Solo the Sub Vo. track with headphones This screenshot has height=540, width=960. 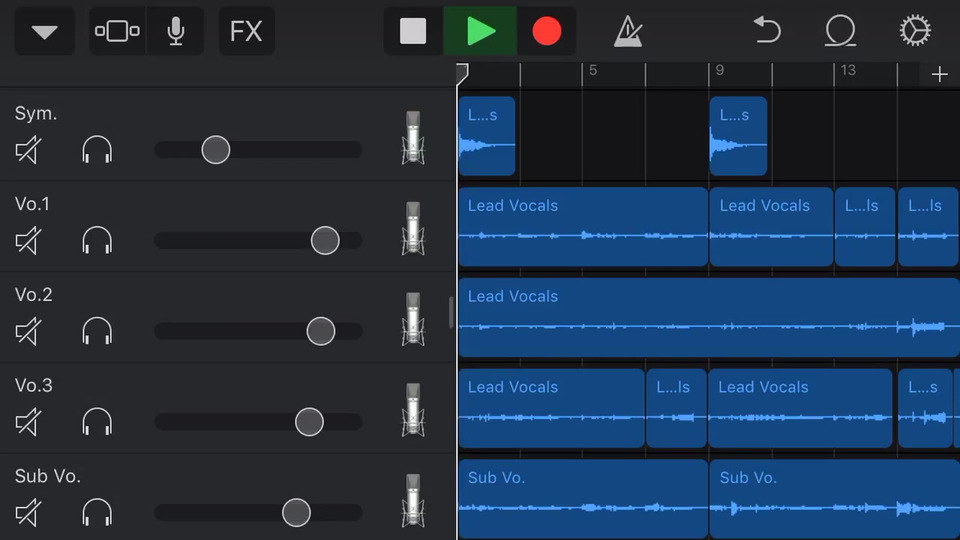[x=97, y=512]
